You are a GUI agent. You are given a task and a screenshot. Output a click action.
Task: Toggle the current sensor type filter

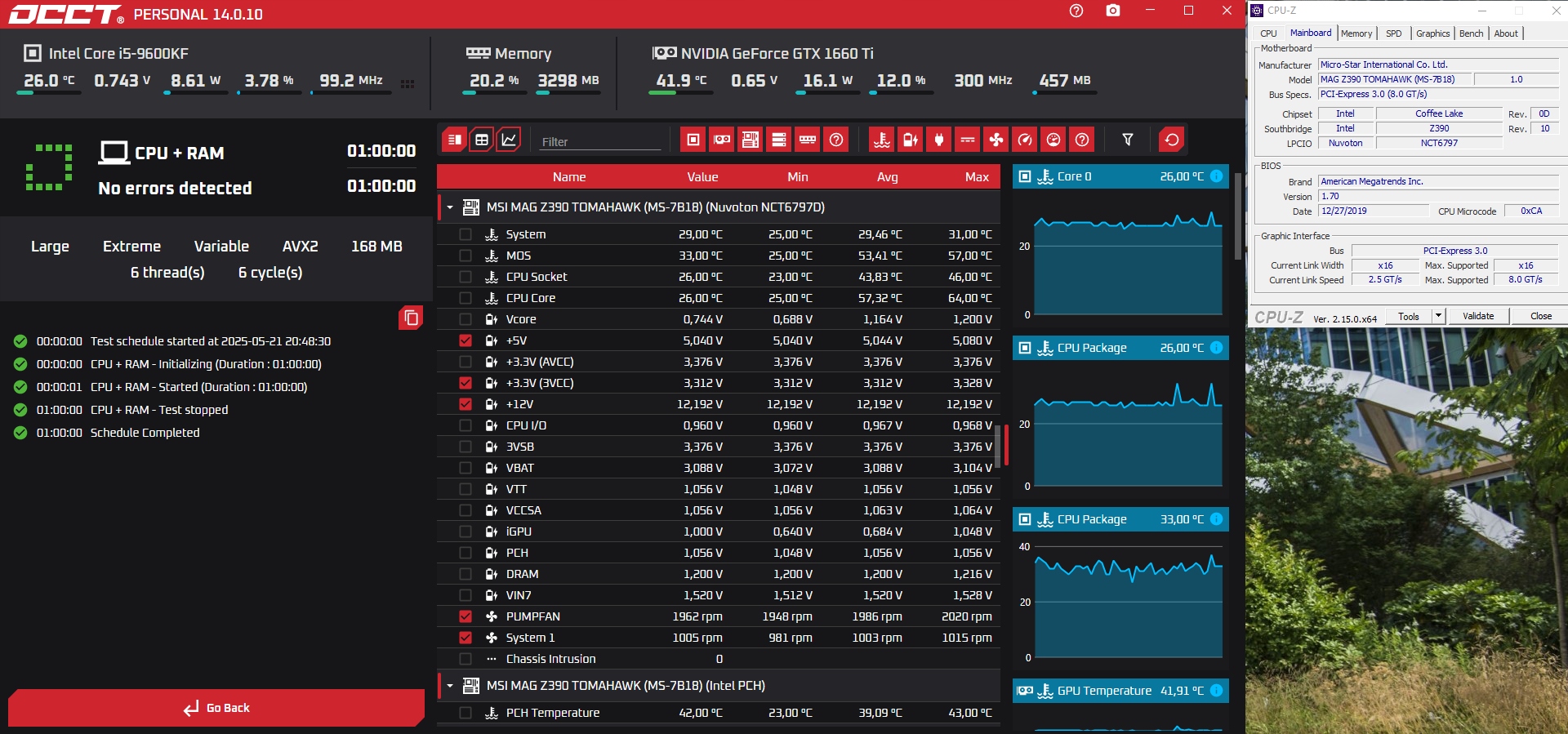pyautogui.click(x=968, y=140)
